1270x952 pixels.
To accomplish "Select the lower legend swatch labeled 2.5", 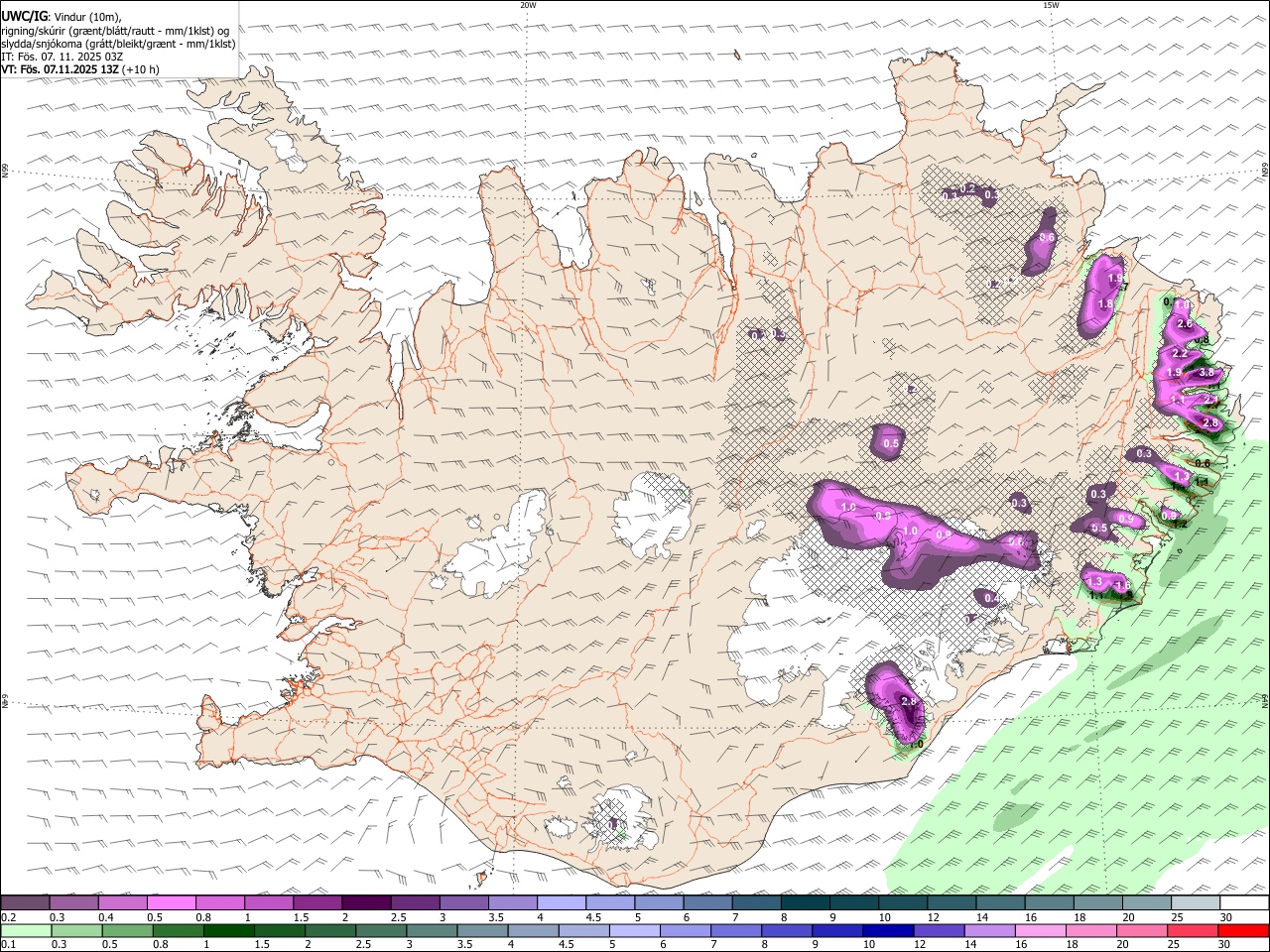I will [380, 931].
